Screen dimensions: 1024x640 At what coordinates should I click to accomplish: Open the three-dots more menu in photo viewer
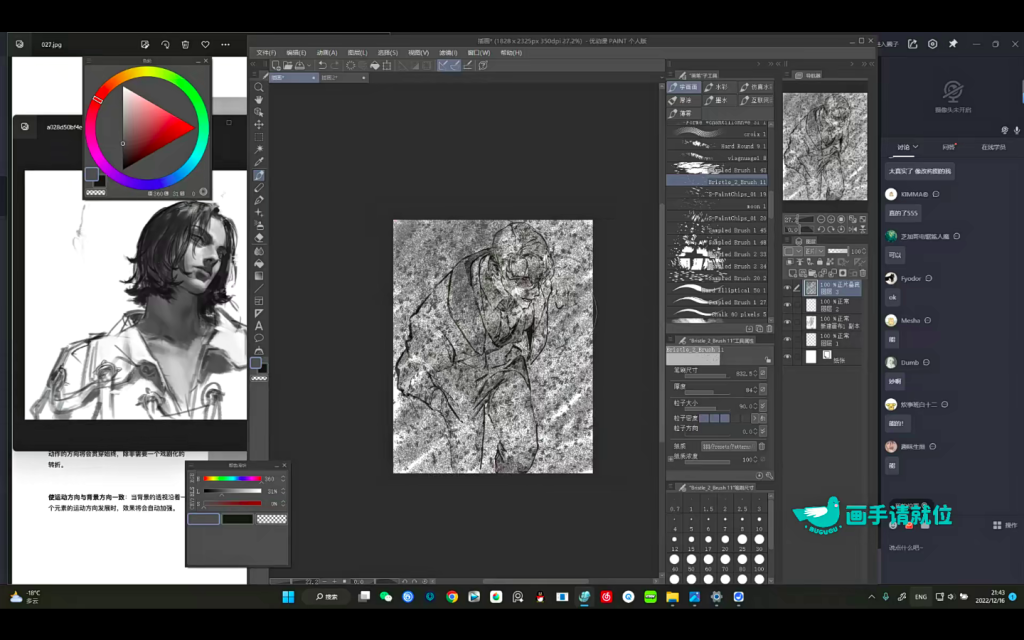[x=225, y=45]
